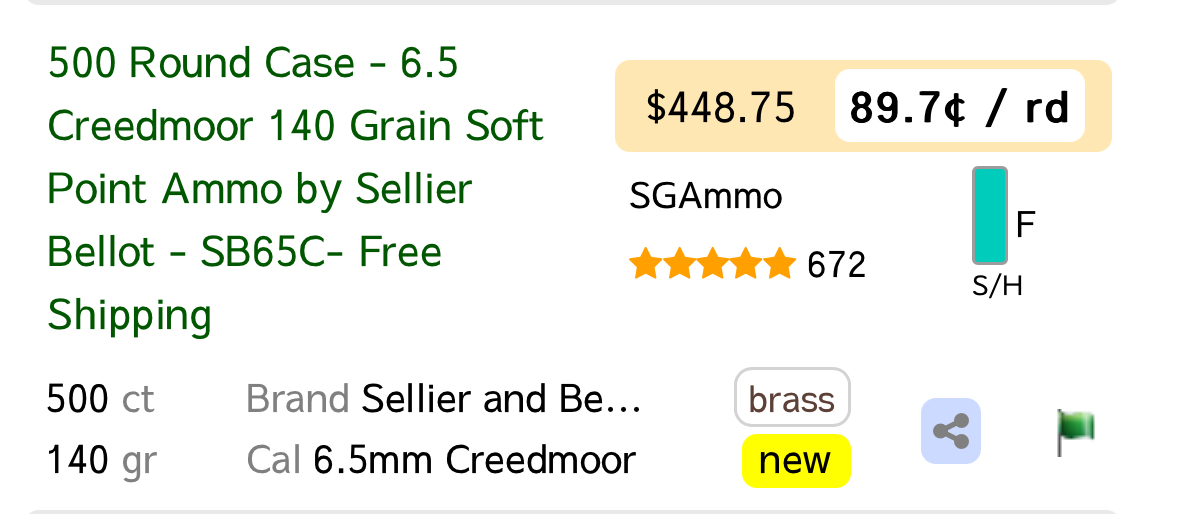Click the 89.7¢ / rd price badge

pyautogui.click(x=959, y=107)
